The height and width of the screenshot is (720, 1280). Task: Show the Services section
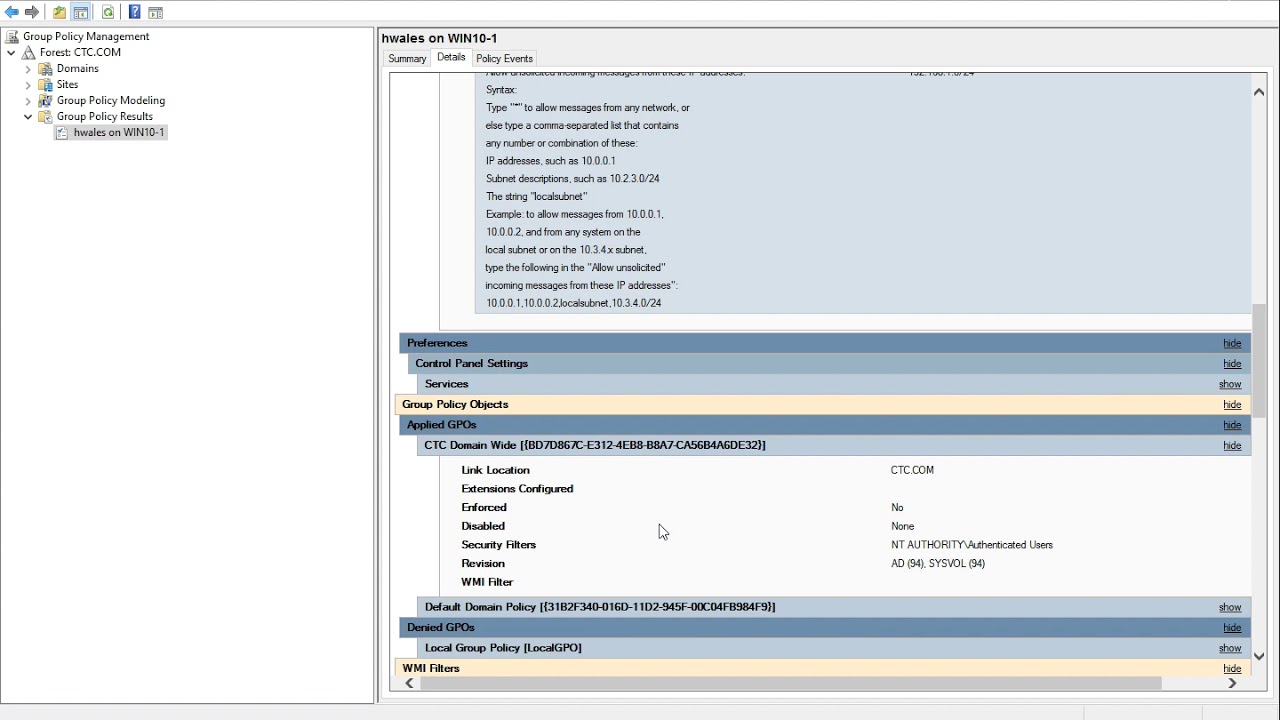(1230, 384)
